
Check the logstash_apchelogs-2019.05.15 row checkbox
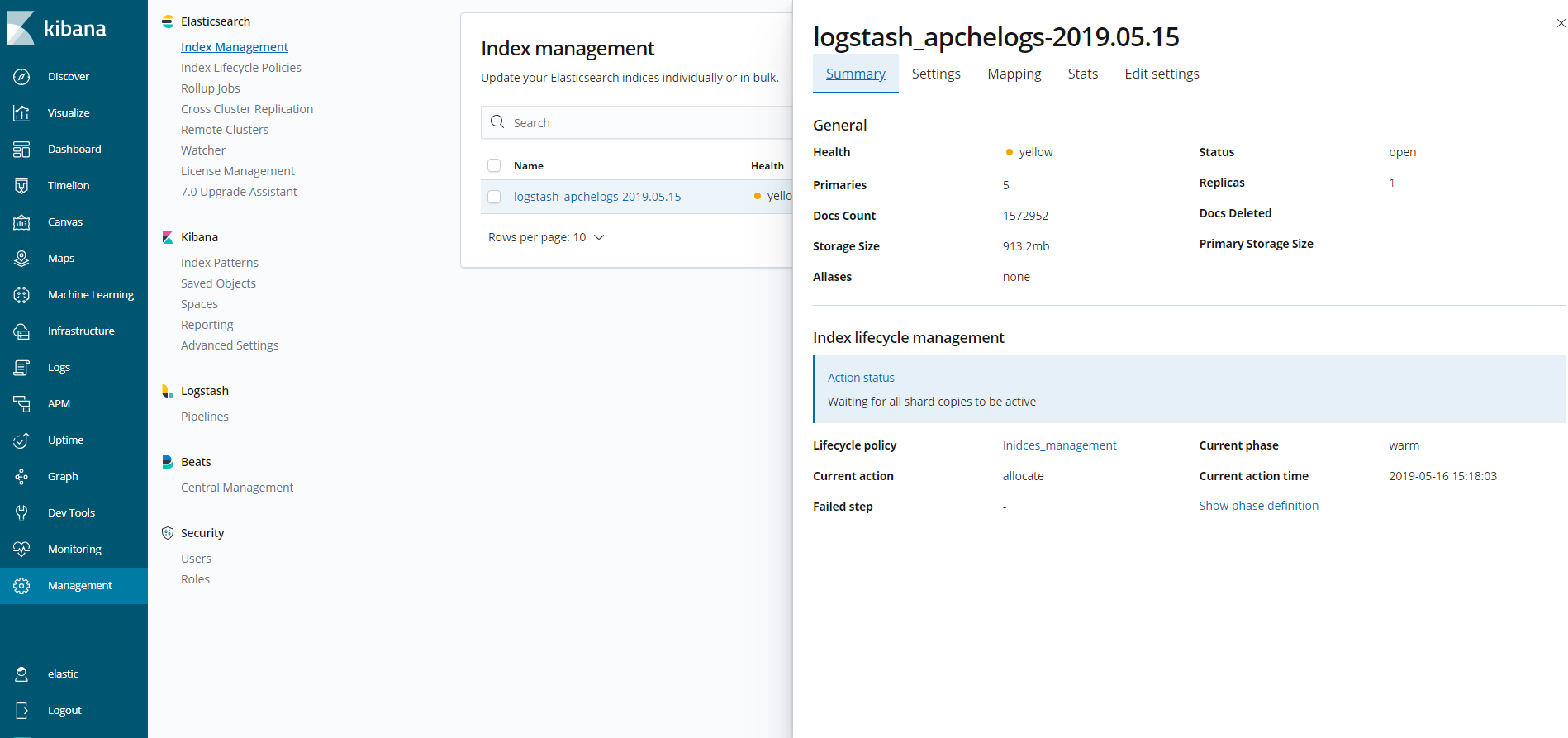pyautogui.click(x=494, y=197)
